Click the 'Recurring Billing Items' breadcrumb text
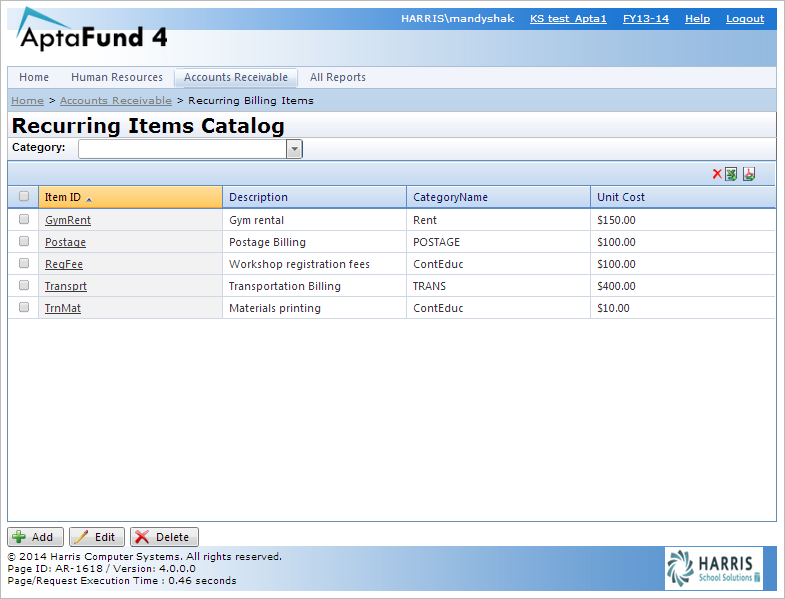This screenshot has height=599, width=785. pos(251,101)
